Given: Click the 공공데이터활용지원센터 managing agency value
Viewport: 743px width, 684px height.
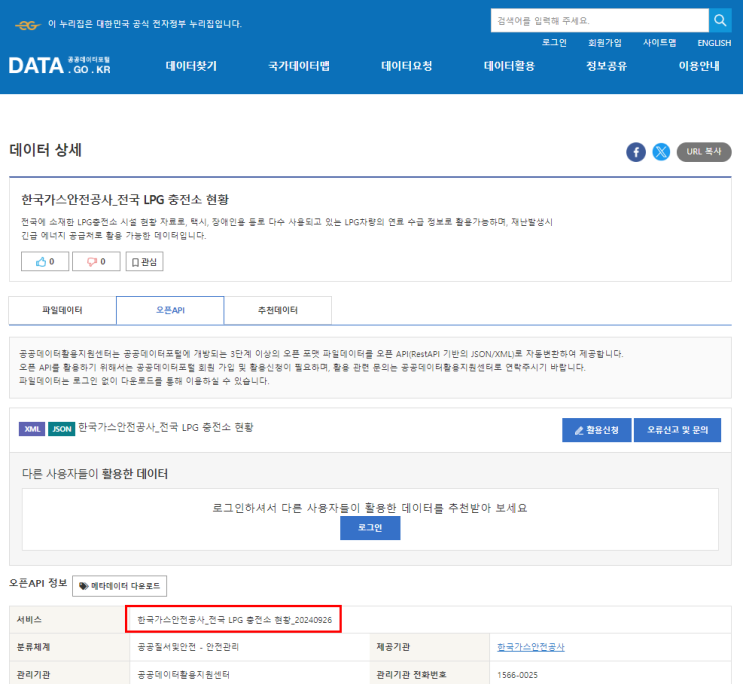Looking at the screenshot, I should pos(183,675).
